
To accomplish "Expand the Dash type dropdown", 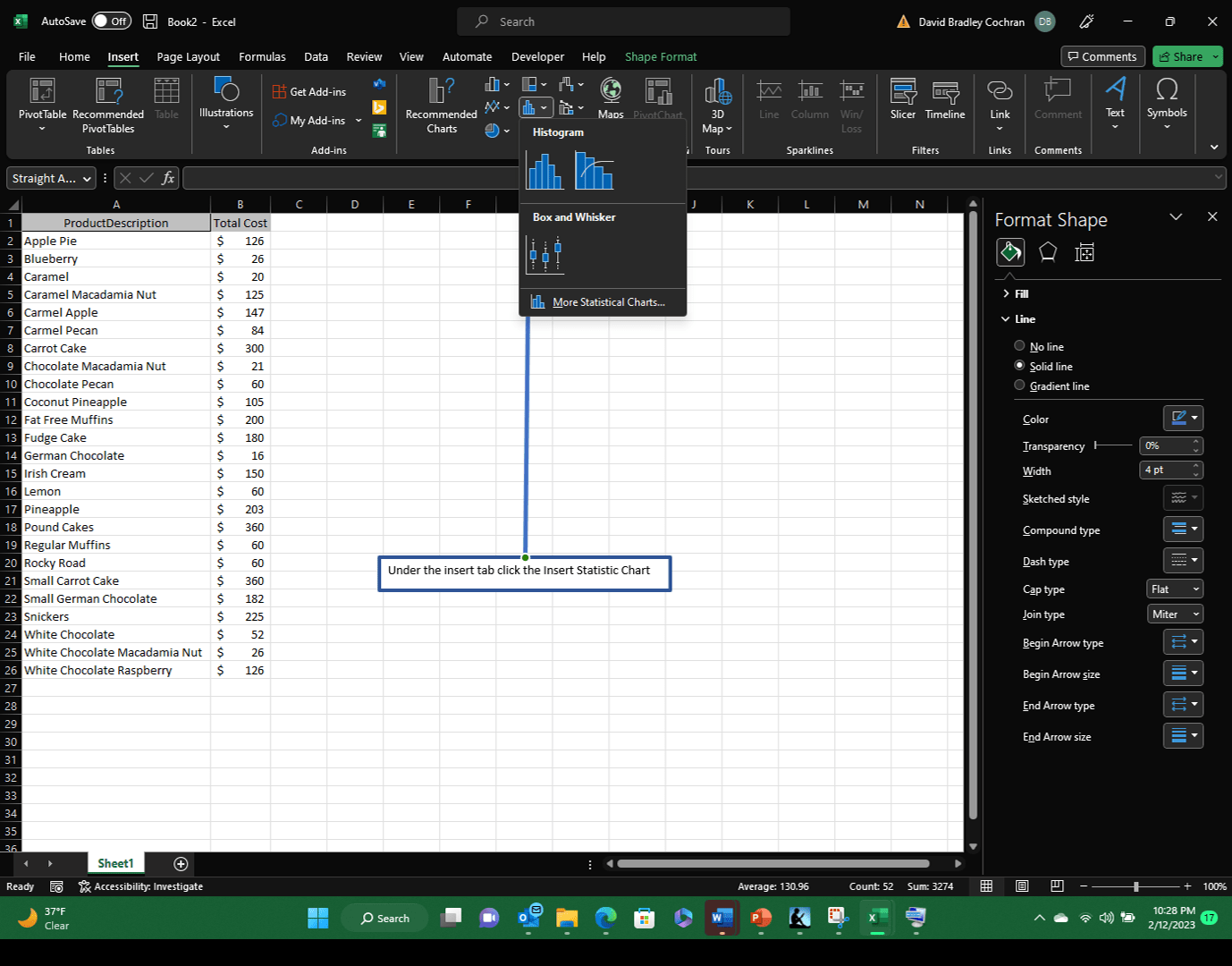I will [x=1183, y=560].
